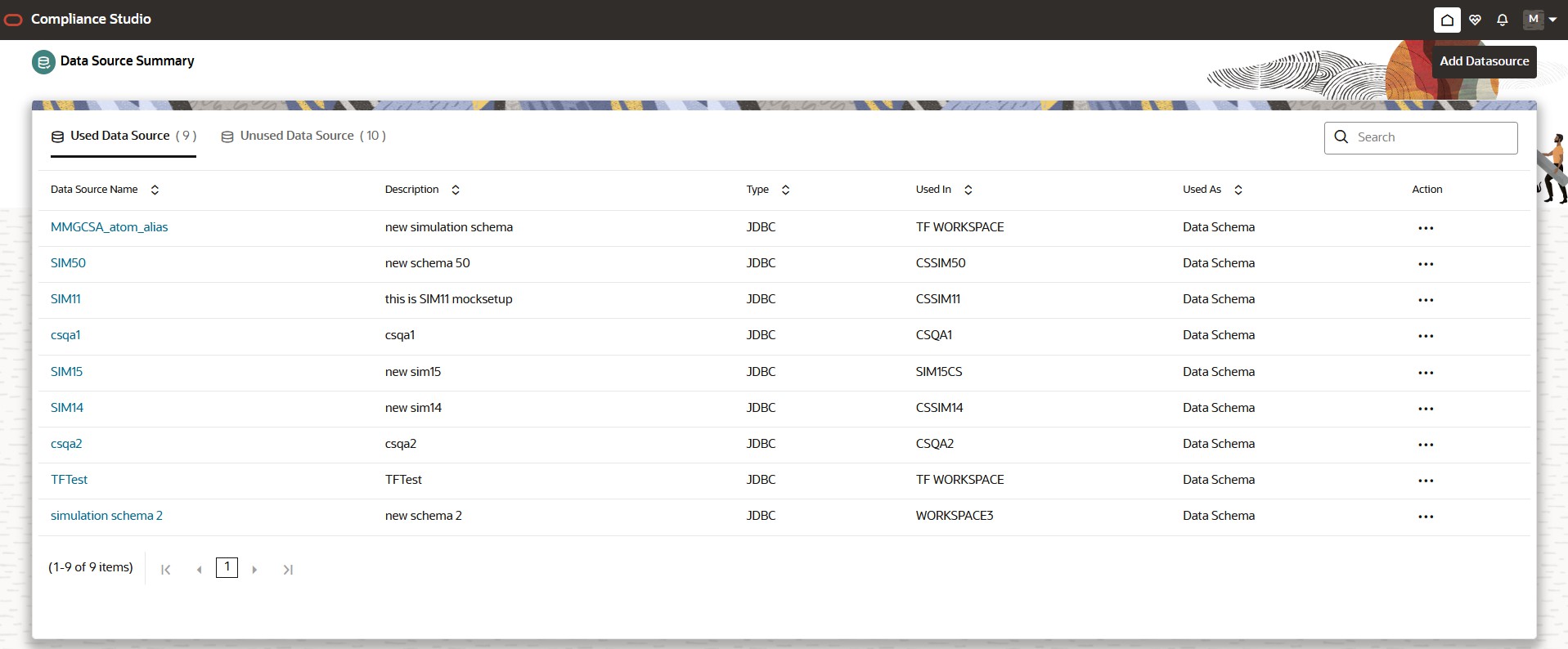
Task: Click 'new schema 50' description cell
Action: 428,263
